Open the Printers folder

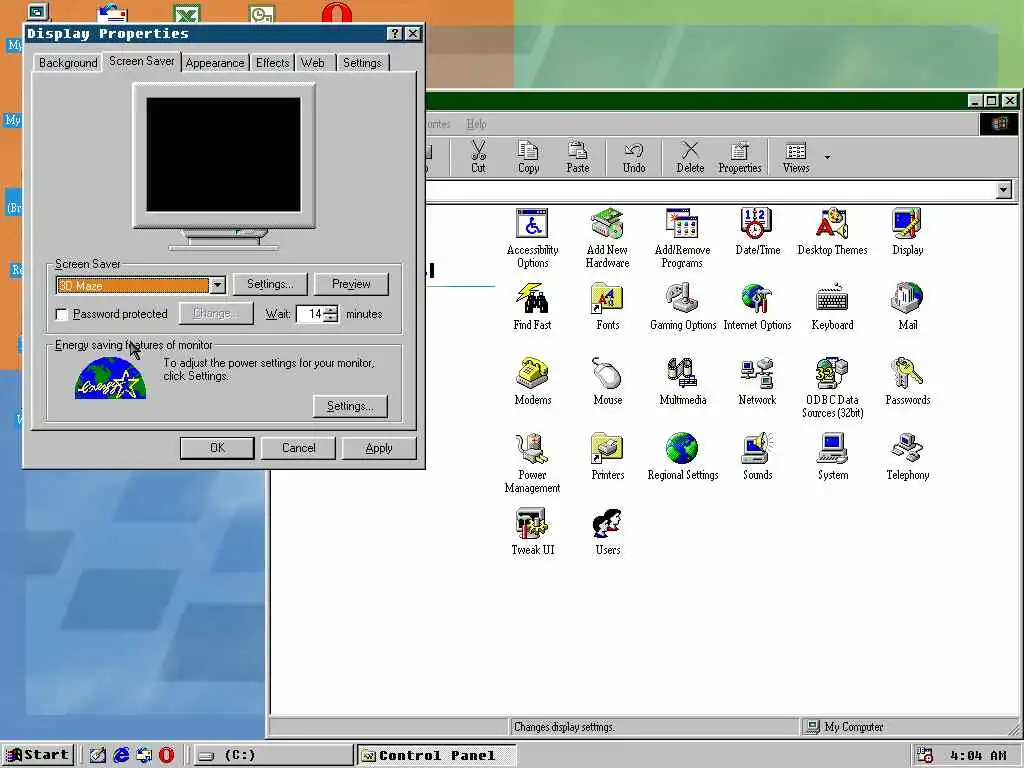click(x=607, y=457)
